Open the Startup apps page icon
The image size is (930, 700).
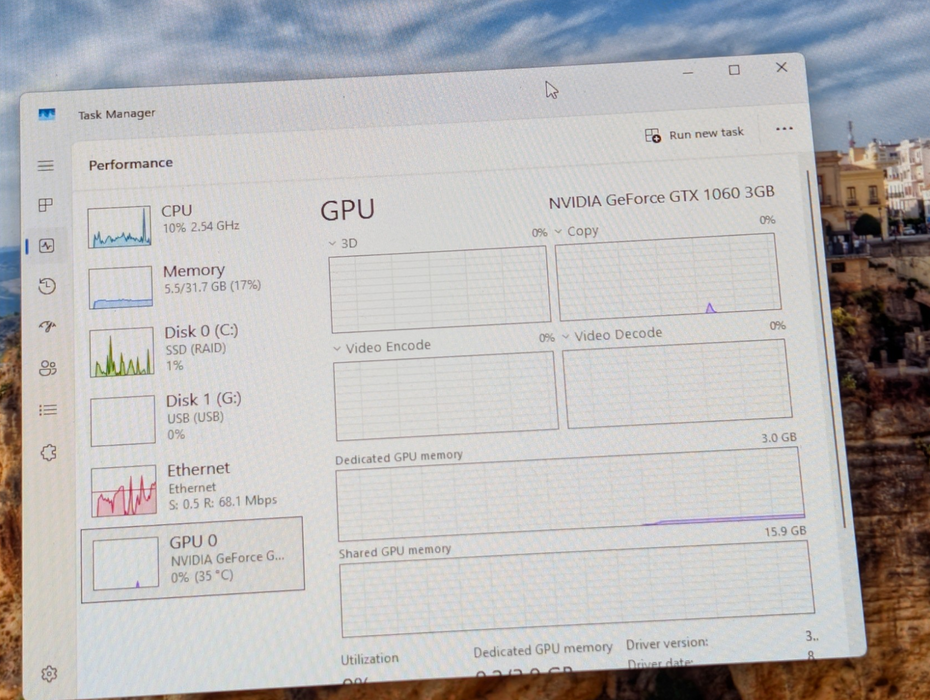pyautogui.click(x=47, y=326)
